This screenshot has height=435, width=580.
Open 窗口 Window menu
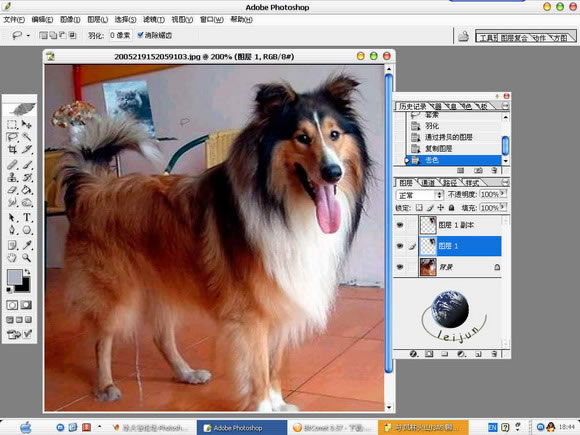point(212,20)
